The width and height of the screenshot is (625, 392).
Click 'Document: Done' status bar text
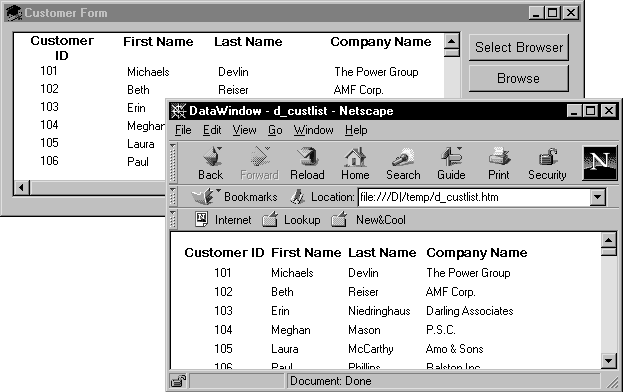(x=330, y=381)
